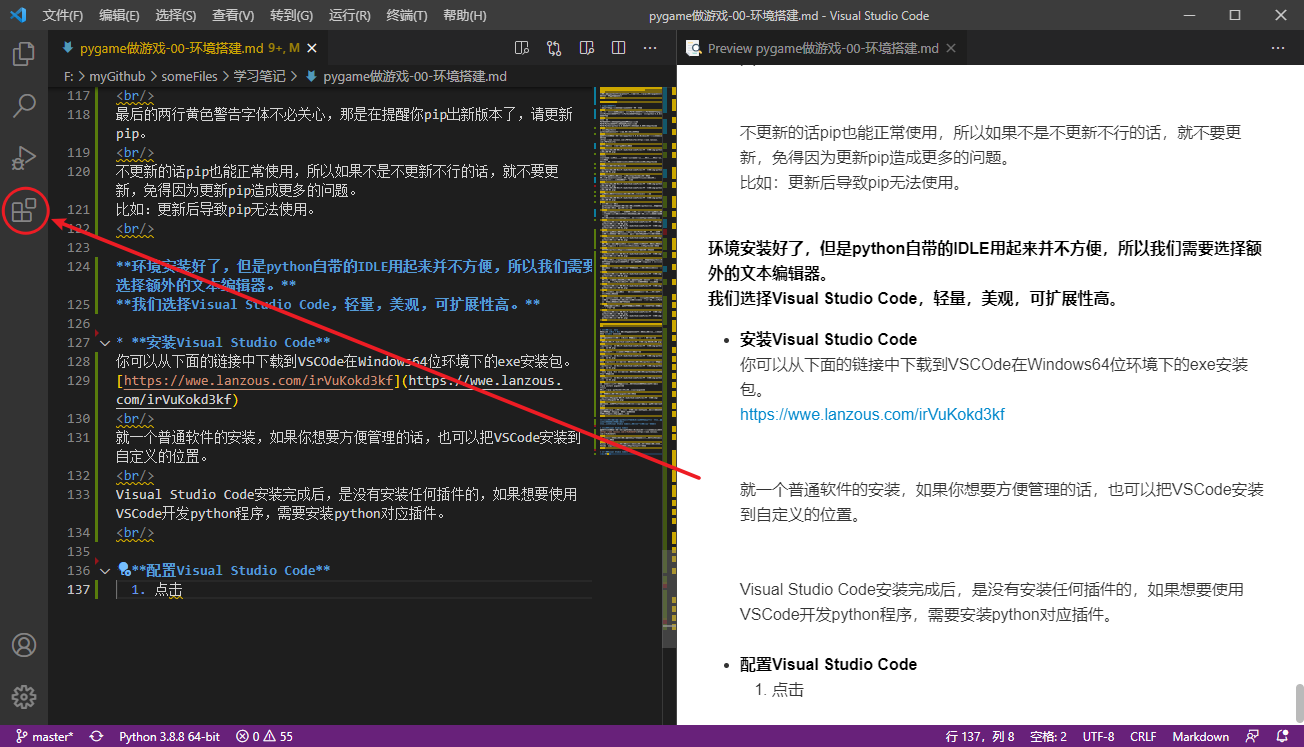Click lanzous URL on editor line 129
Screen dimensions: 1304x747
[257, 380]
